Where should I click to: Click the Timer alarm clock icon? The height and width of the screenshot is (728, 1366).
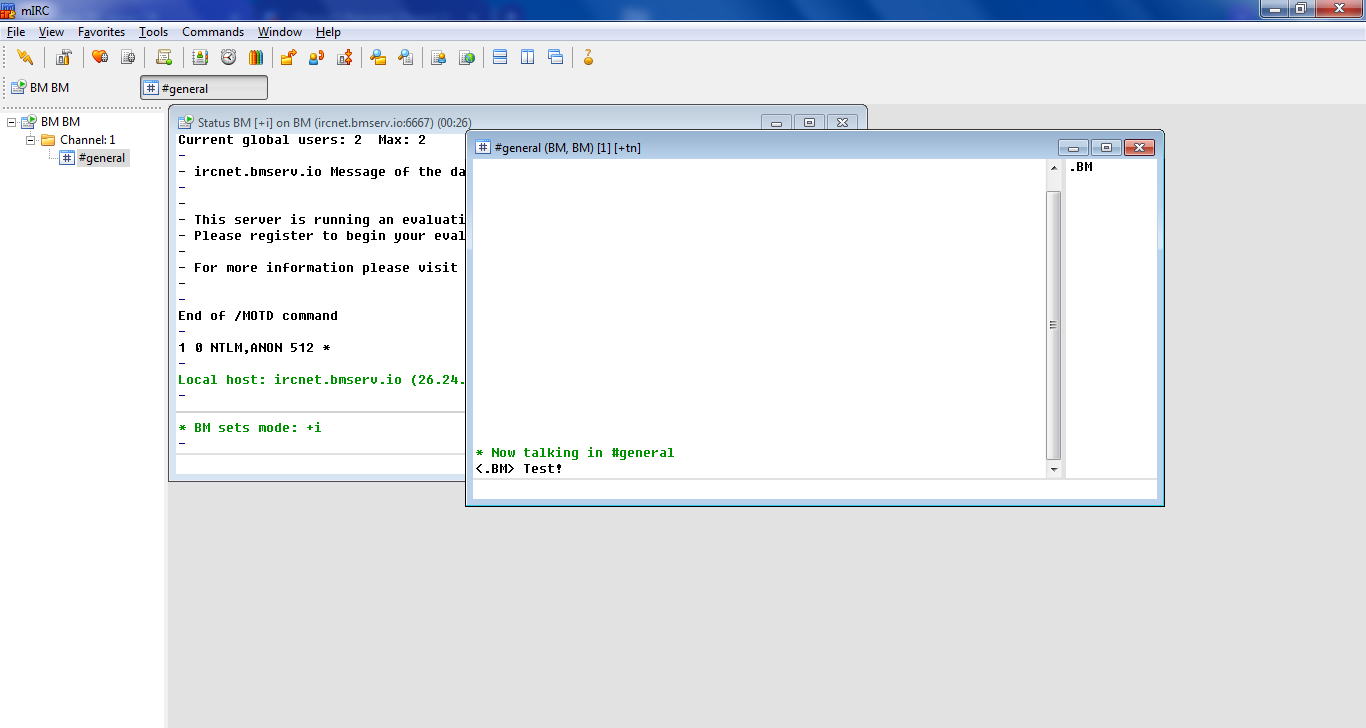[x=228, y=58]
